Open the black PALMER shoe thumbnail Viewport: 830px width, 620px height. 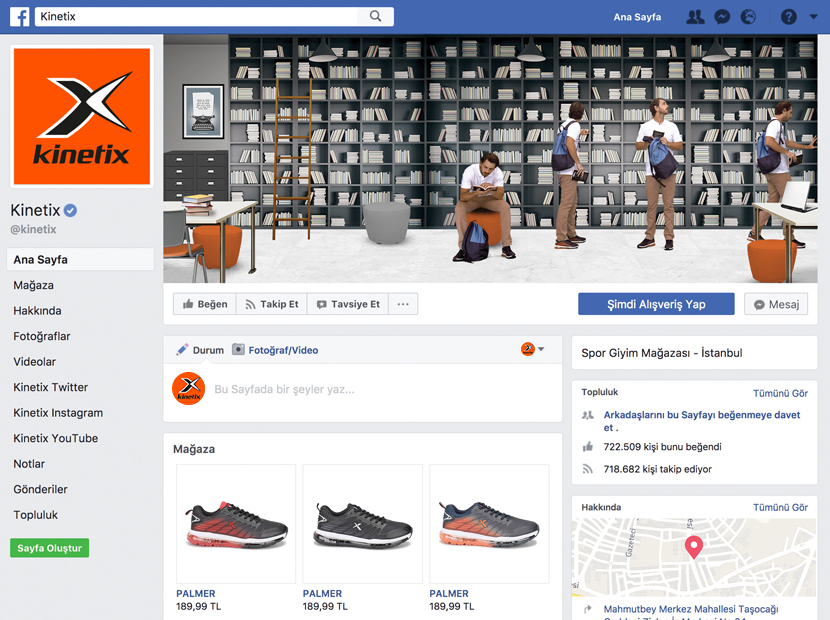tap(363, 524)
